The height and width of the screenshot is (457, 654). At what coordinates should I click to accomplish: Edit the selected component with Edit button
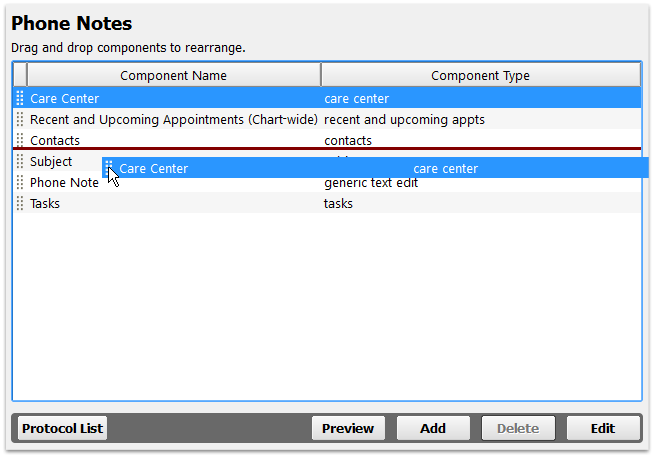click(603, 428)
